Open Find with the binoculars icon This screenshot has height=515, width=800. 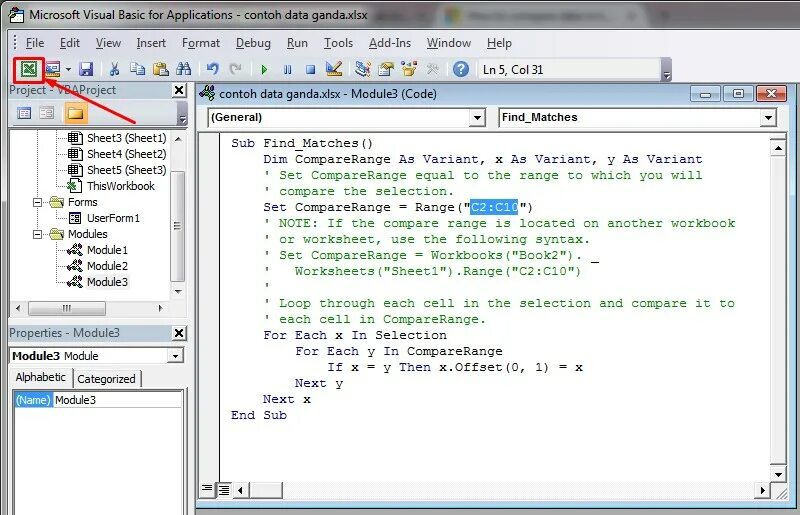[x=183, y=69]
